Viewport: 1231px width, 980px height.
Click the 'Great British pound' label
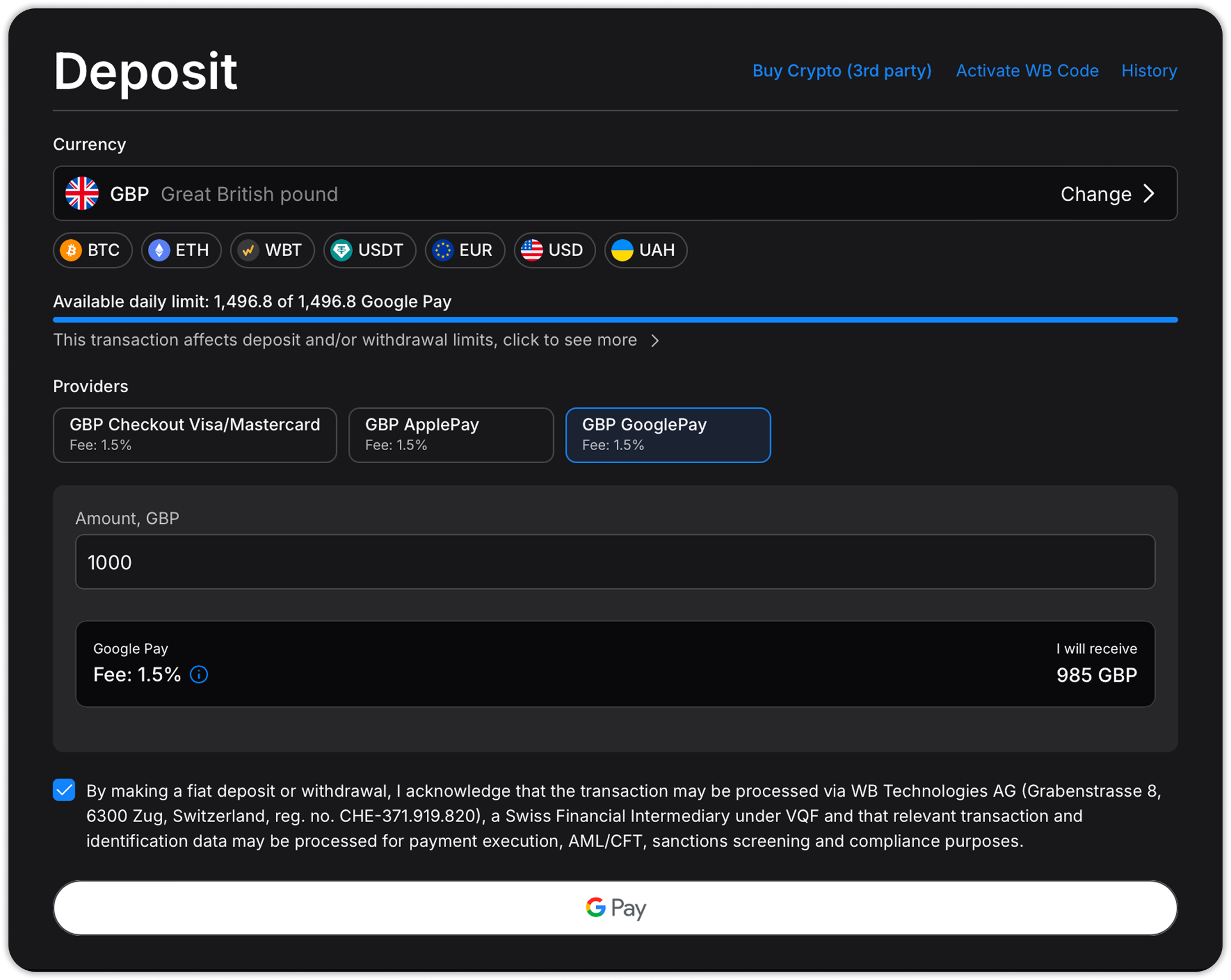click(x=249, y=194)
